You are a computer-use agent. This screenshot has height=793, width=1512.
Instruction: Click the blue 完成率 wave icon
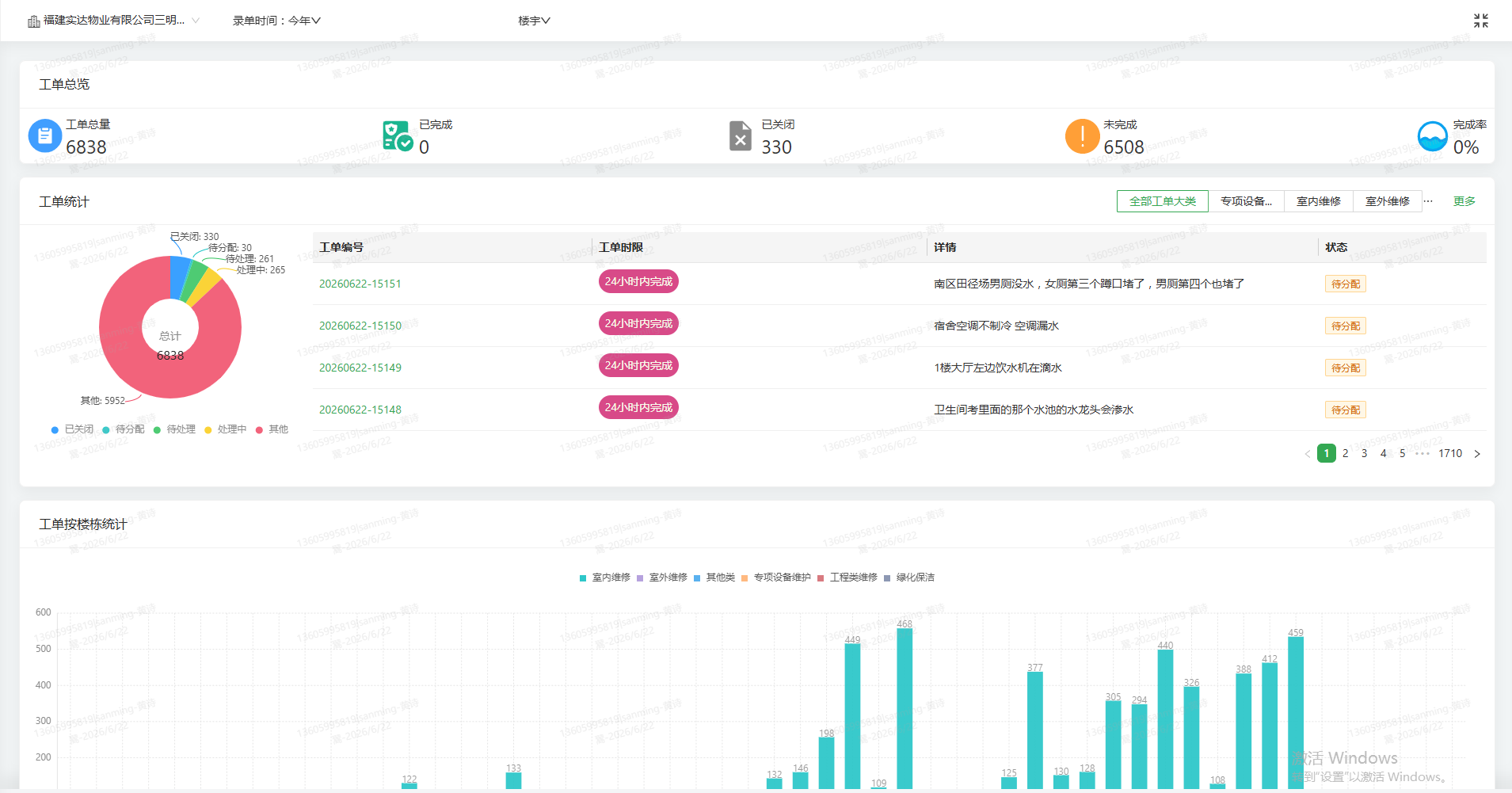tap(1432, 136)
